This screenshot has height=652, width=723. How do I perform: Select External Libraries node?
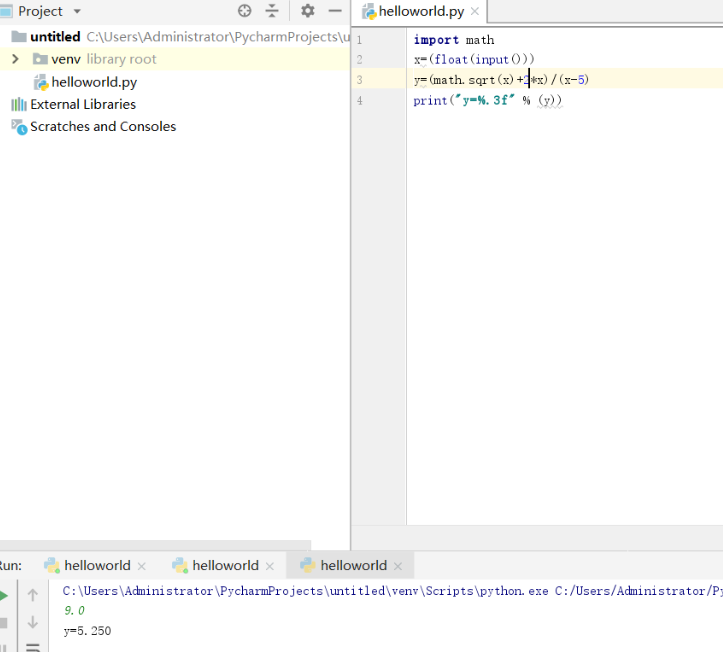click(x=83, y=104)
